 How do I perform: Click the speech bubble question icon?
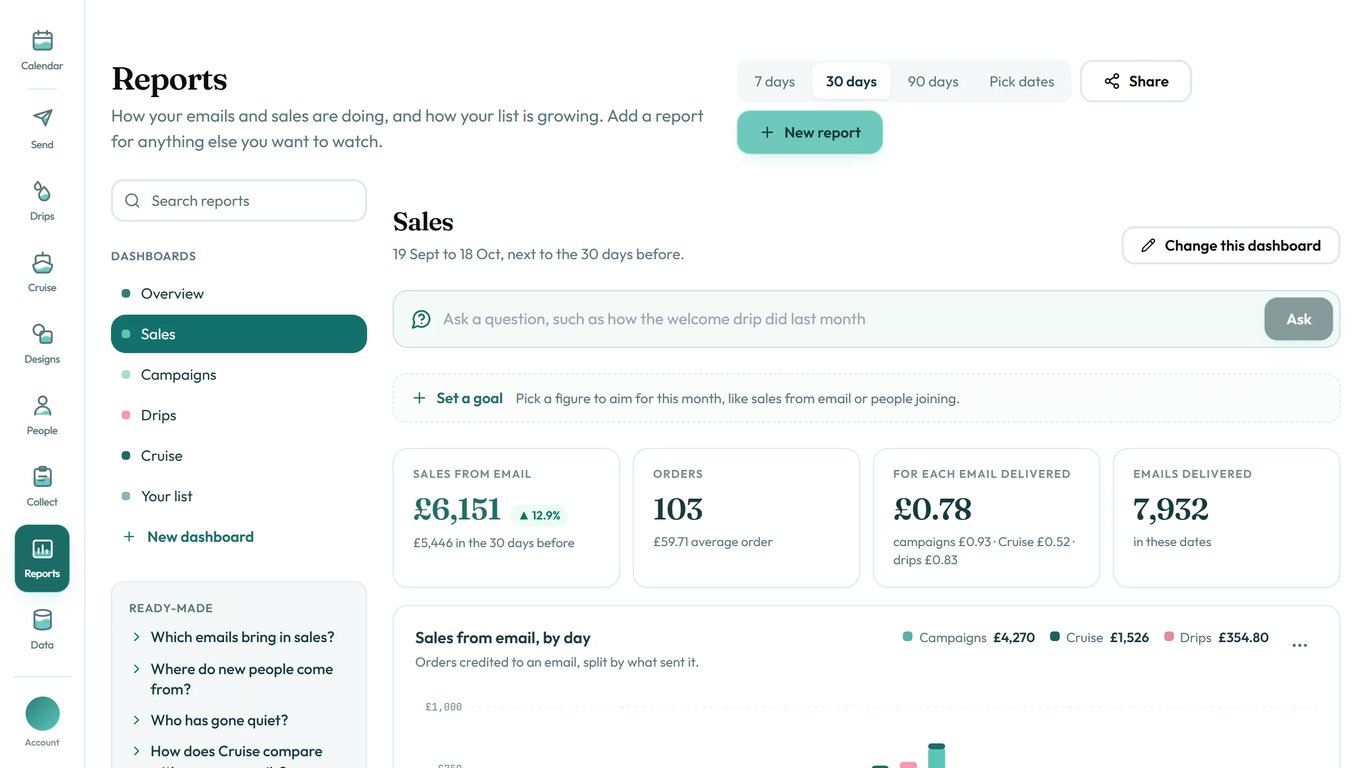tap(422, 319)
